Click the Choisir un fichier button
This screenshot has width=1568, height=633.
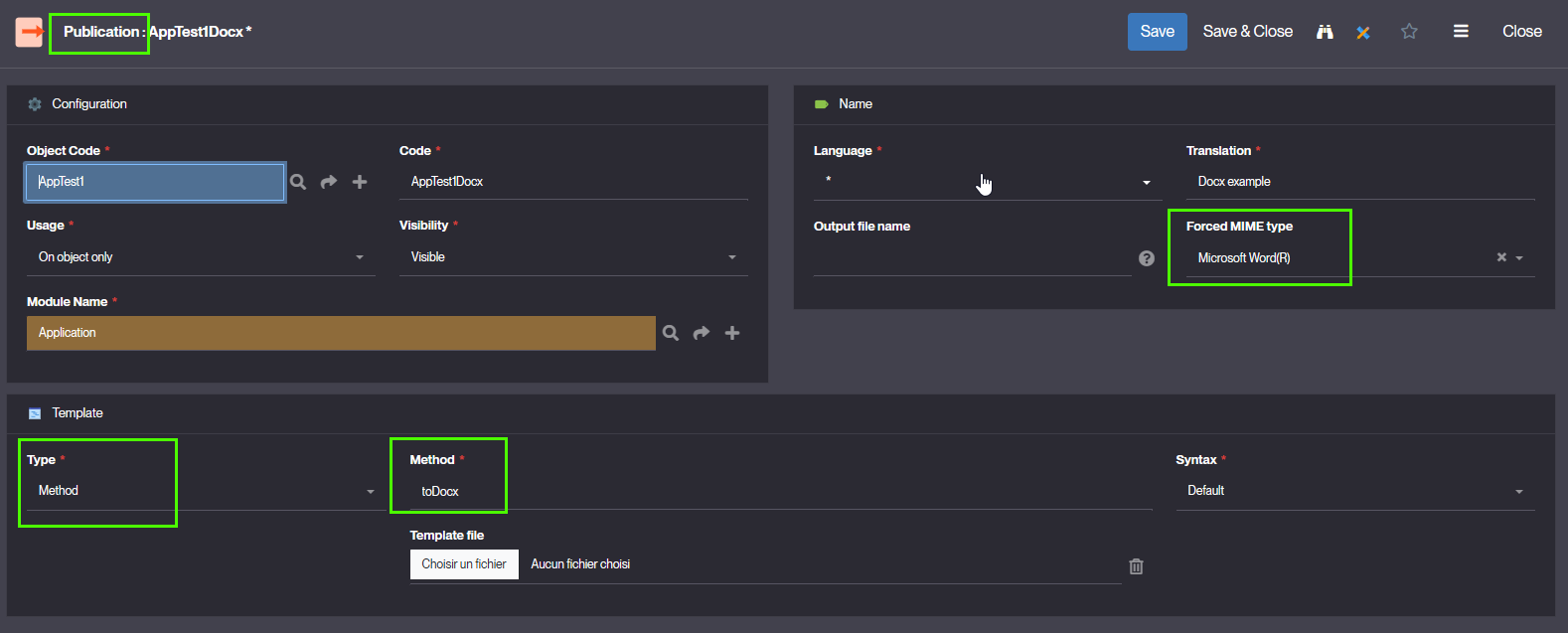point(464,564)
